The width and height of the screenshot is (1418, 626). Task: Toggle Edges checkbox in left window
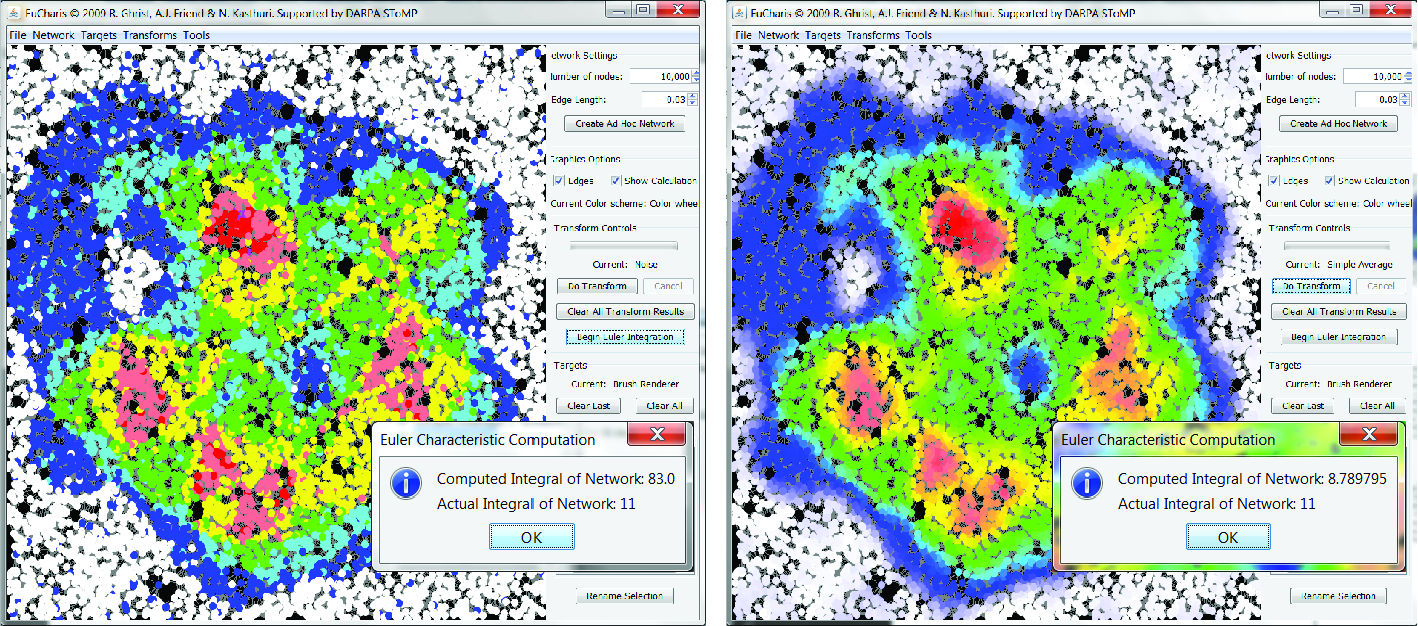[x=559, y=181]
